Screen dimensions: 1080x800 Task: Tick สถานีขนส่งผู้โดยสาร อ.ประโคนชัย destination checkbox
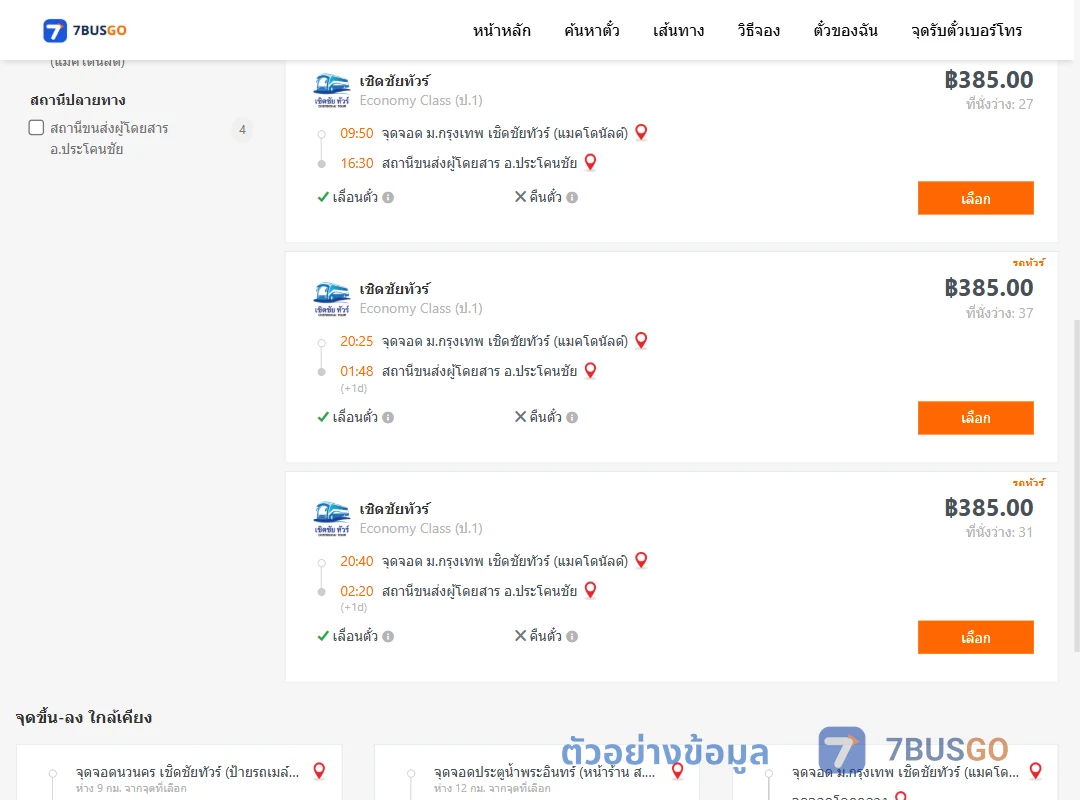[37, 127]
